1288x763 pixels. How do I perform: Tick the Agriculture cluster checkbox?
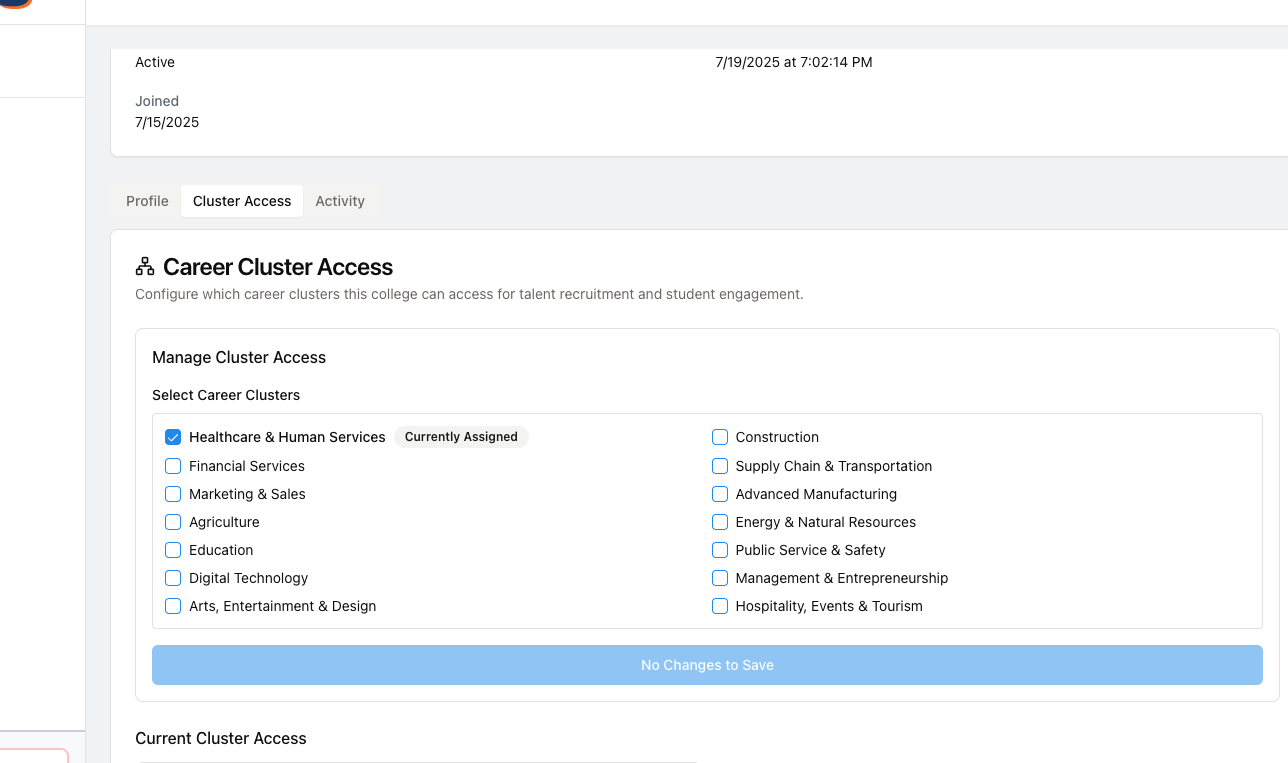pos(173,522)
